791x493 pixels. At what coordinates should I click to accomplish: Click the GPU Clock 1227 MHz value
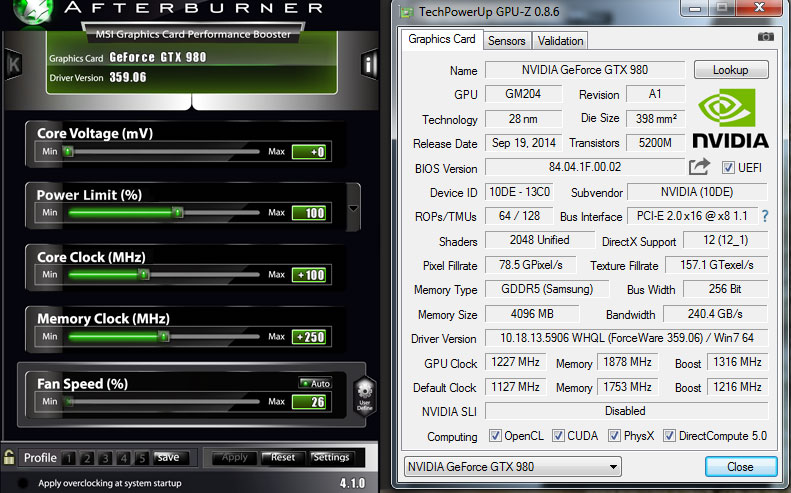(515, 362)
